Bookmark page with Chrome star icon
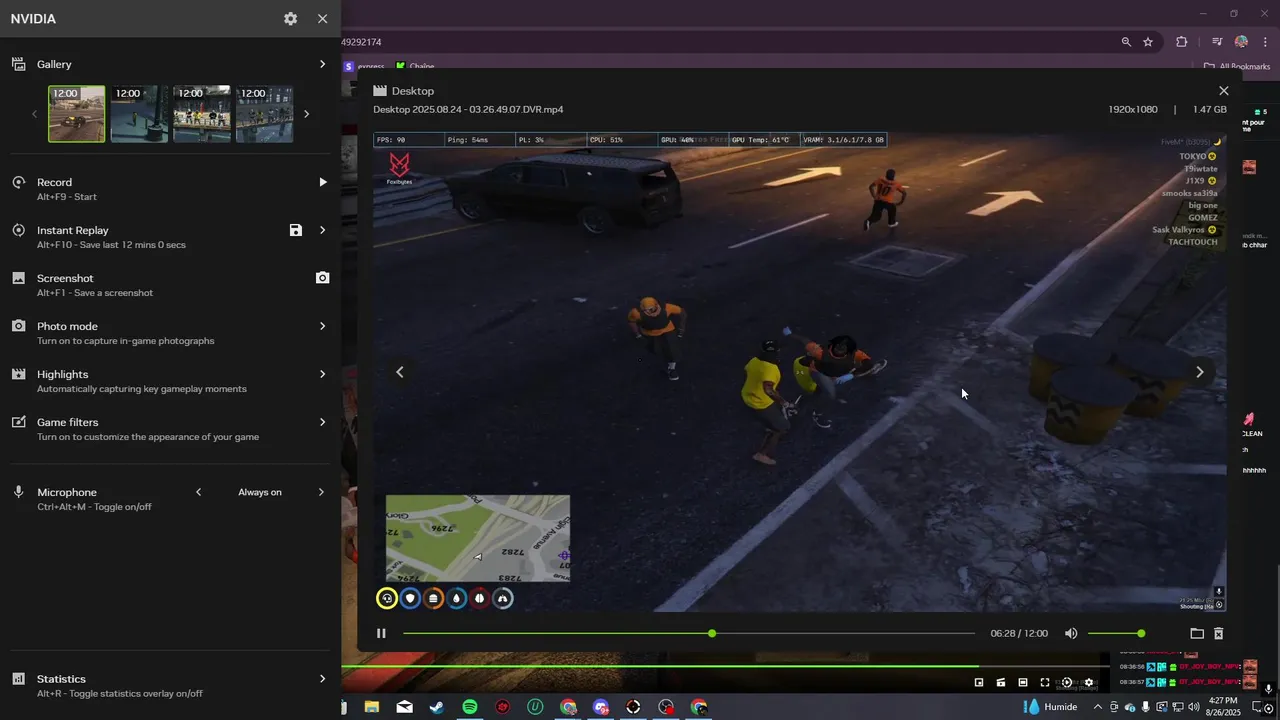This screenshot has height=720, width=1280. click(x=1148, y=42)
